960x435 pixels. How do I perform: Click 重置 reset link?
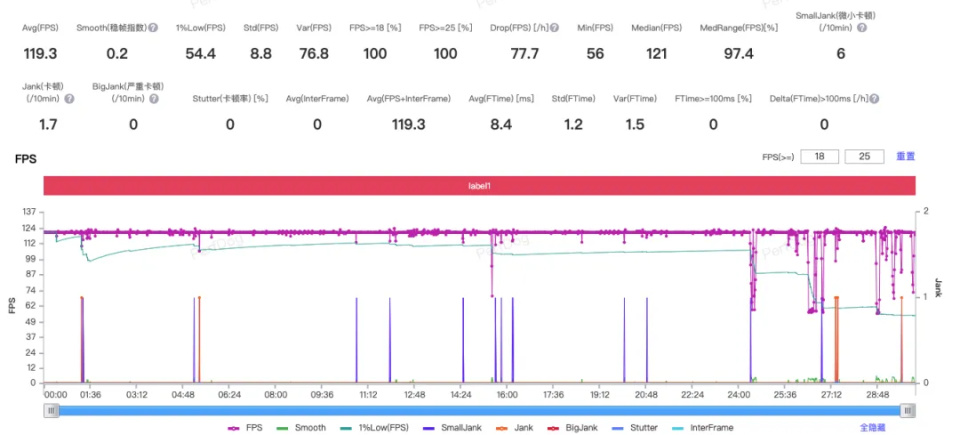coord(906,156)
